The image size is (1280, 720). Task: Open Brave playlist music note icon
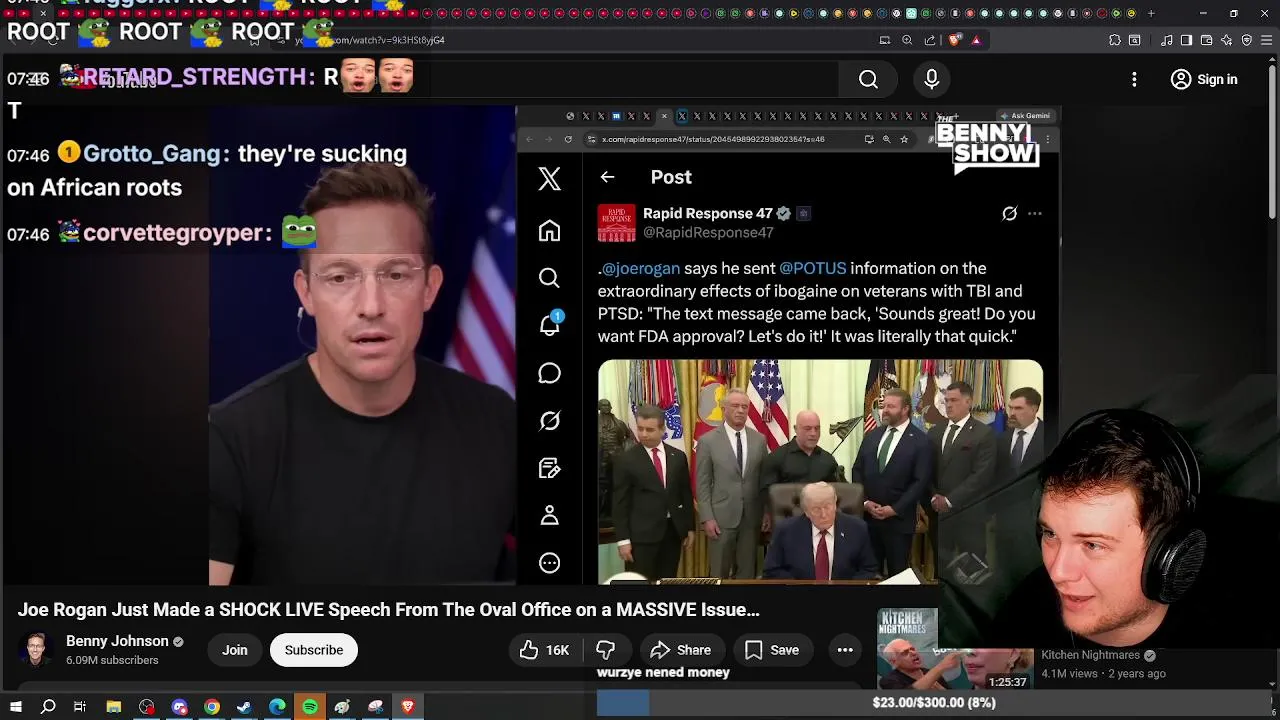click(x=1167, y=40)
